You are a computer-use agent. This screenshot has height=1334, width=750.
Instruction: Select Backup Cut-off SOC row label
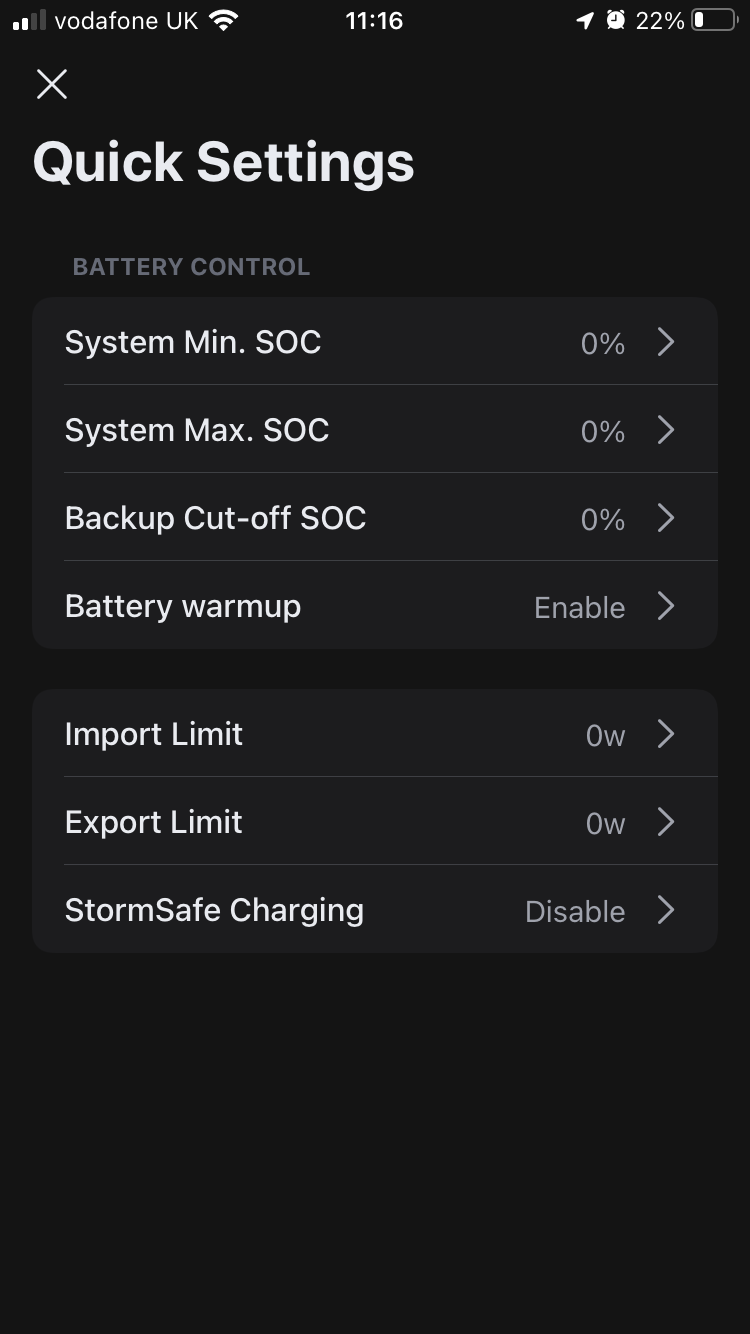click(215, 518)
